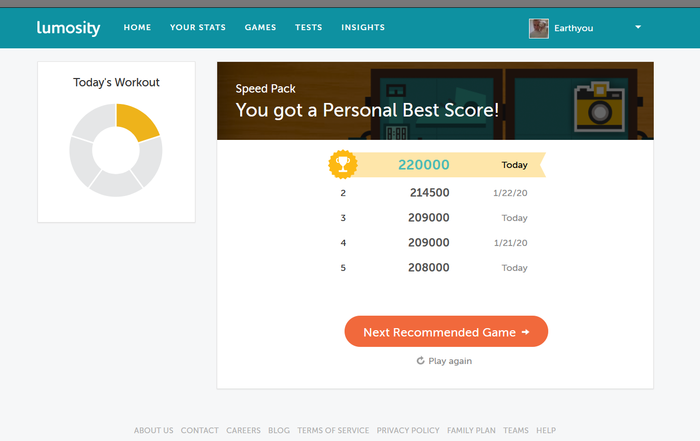Click the Earthyou username
The width and height of the screenshot is (700, 441).
coord(574,28)
